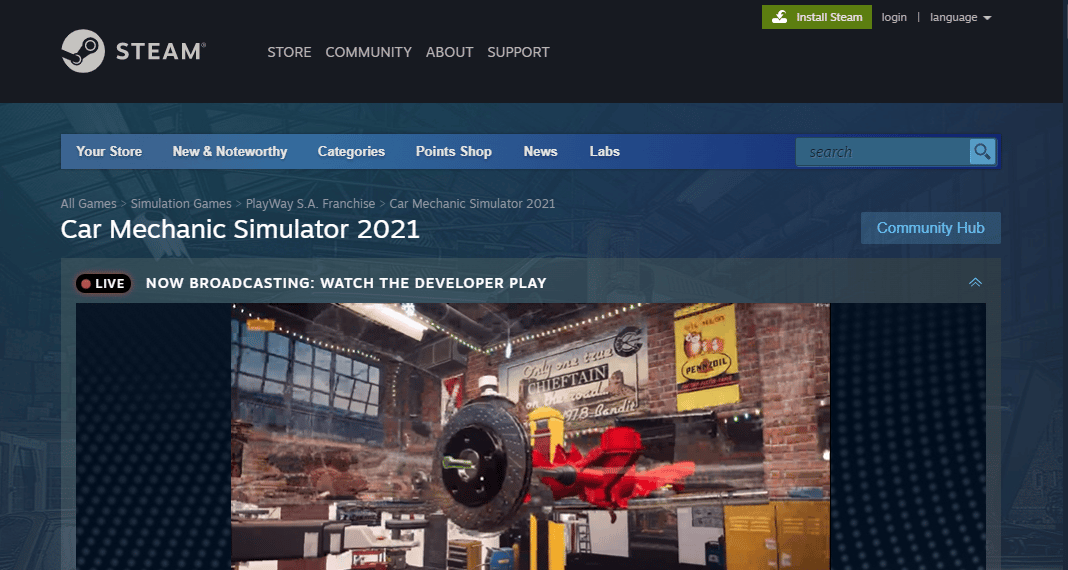Focus the store search field

coord(883,152)
